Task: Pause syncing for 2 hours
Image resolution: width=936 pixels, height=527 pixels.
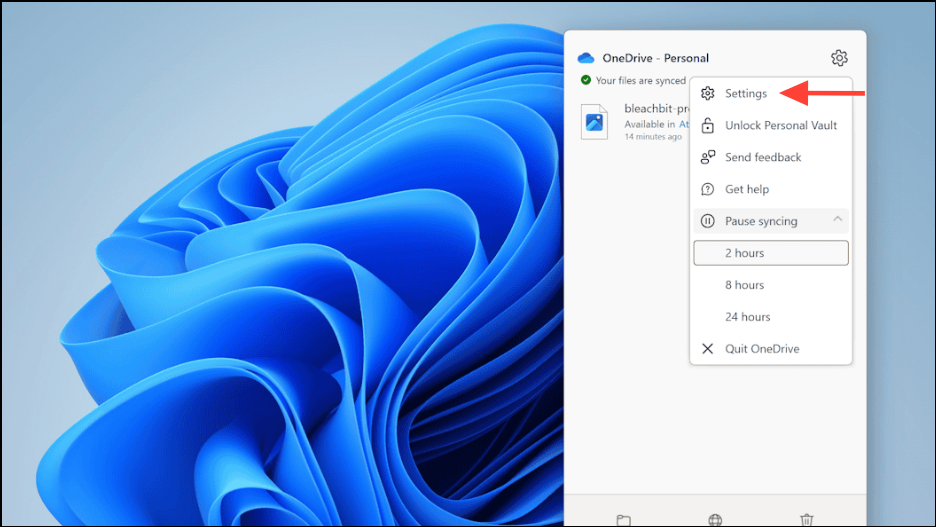Action: 771,253
